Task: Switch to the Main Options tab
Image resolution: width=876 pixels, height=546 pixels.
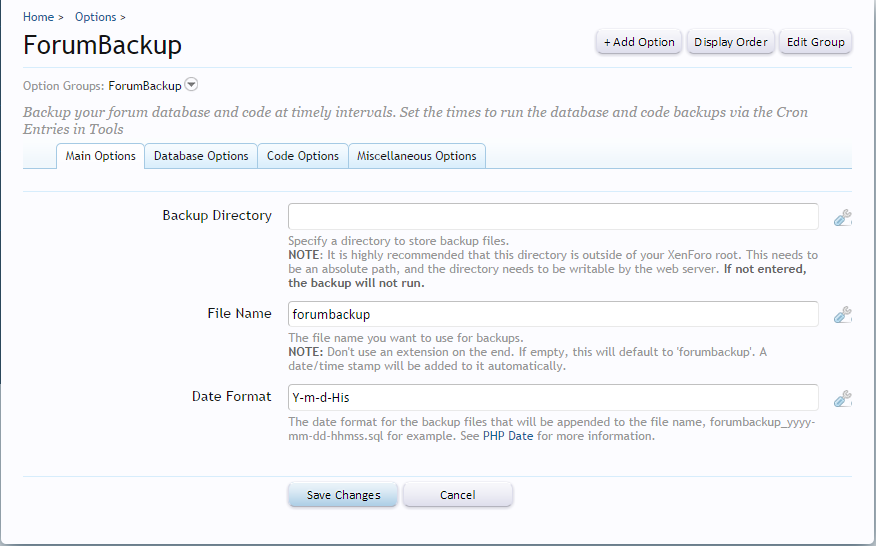Action: click(100, 156)
